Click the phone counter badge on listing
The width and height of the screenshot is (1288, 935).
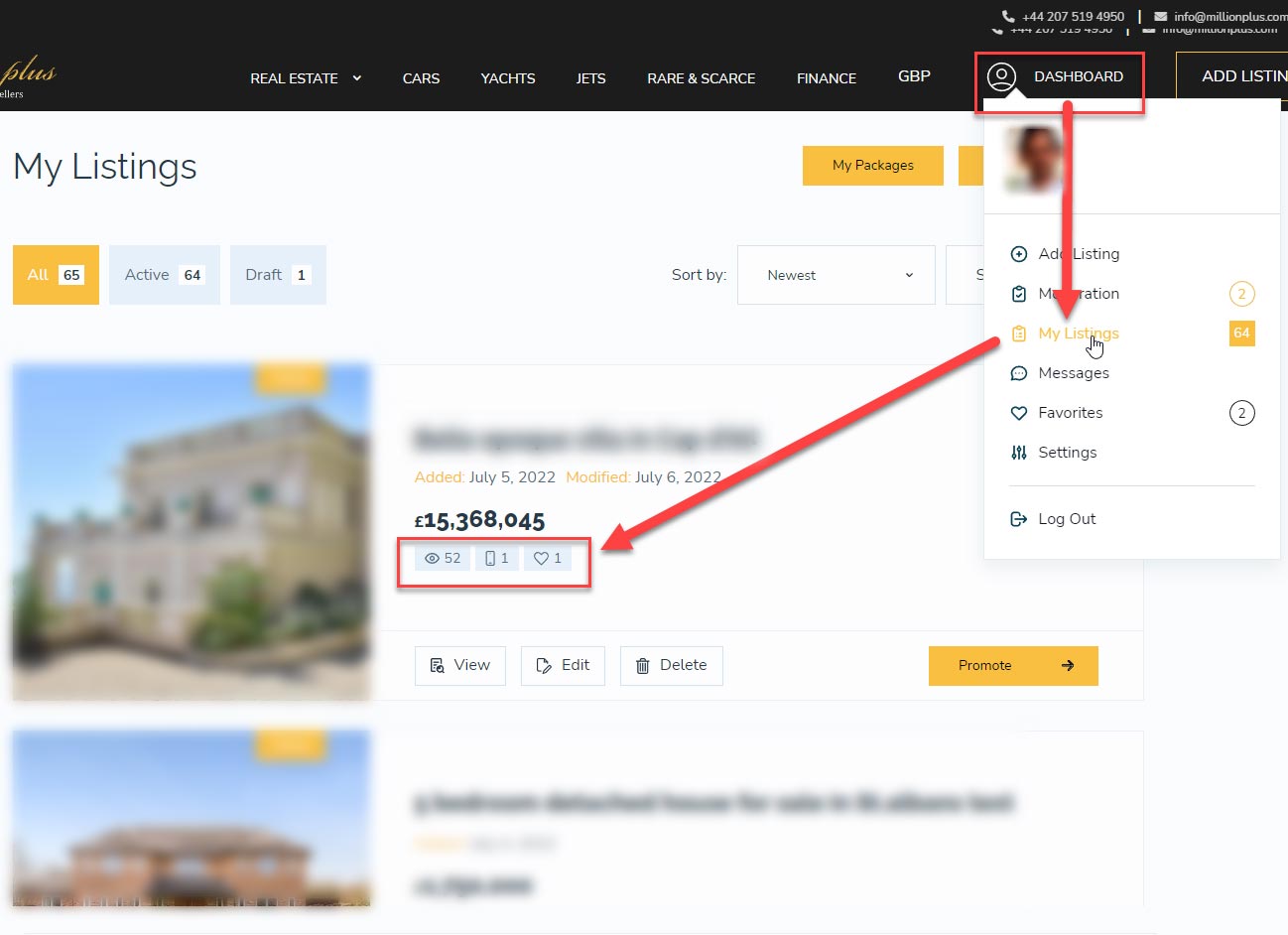point(496,559)
